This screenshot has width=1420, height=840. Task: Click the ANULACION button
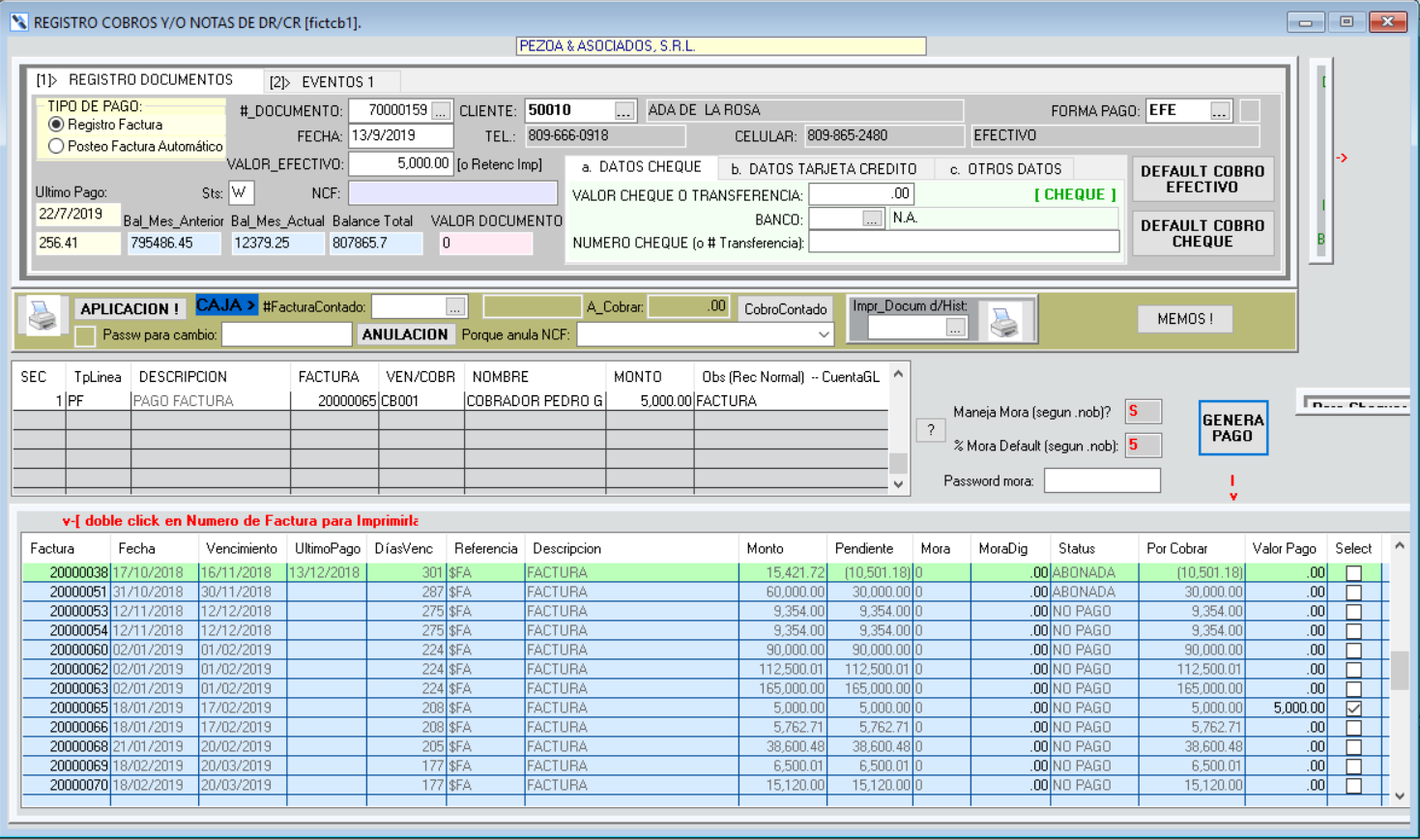coord(405,334)
